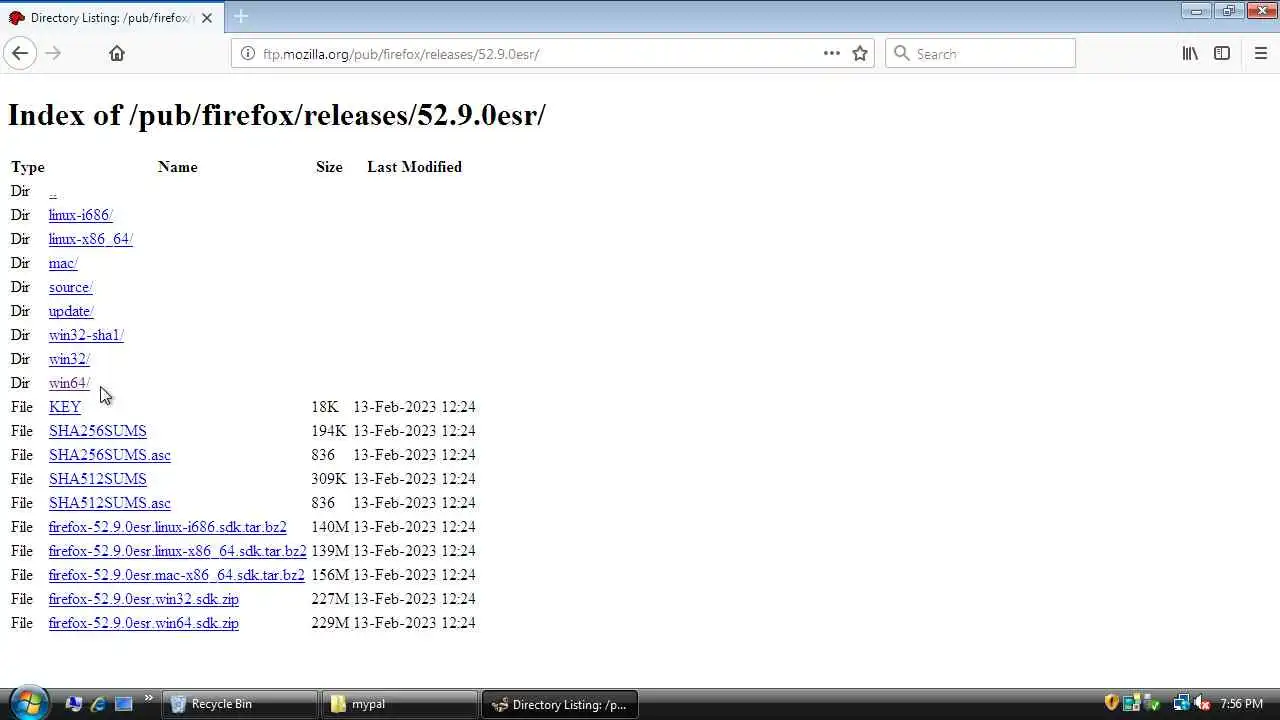
Task: Toggle the sidebars button
Action: point(1222,54)
